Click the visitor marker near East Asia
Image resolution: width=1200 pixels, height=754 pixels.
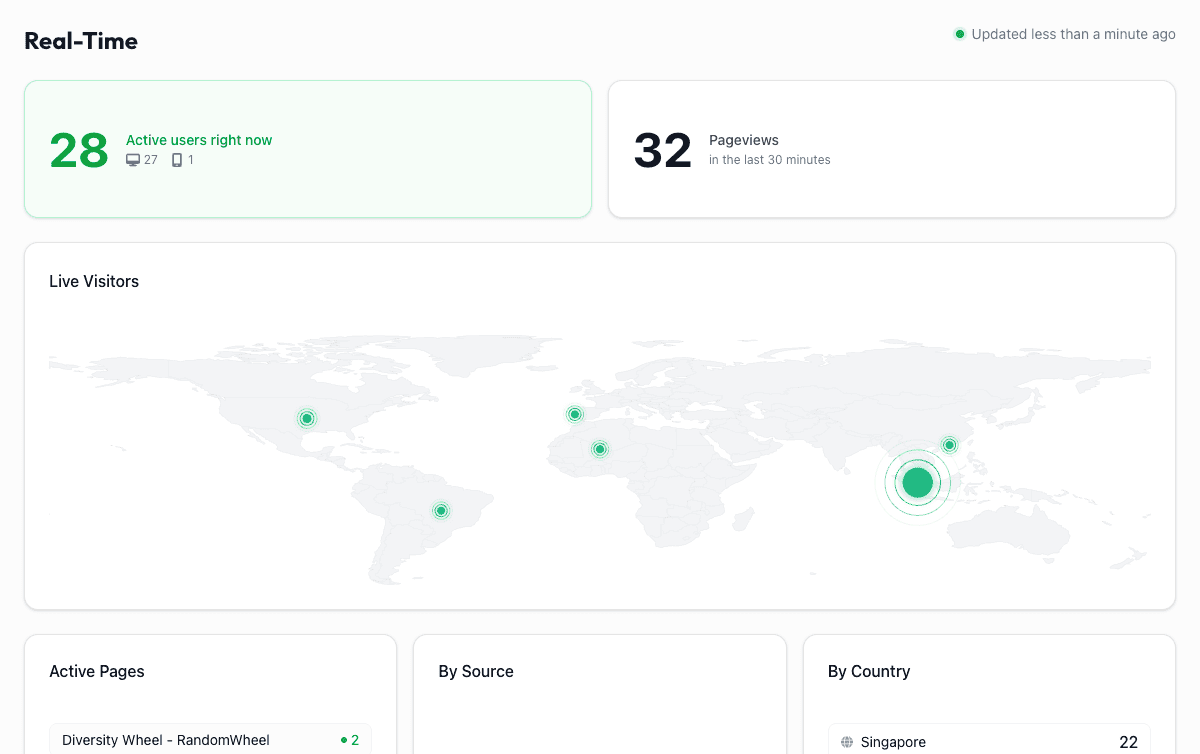(948, 444)
